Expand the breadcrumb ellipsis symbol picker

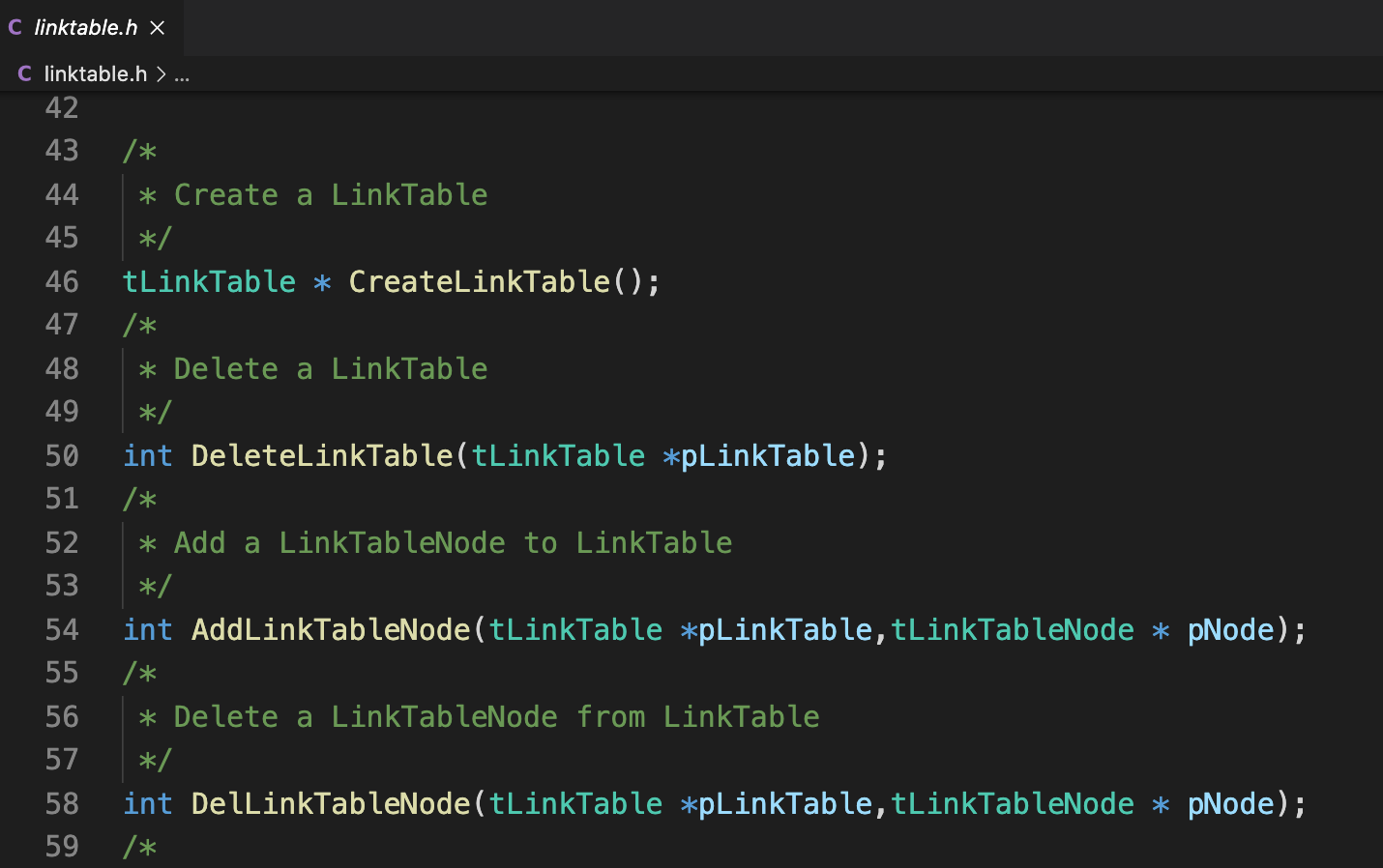[x=182, y=74]
